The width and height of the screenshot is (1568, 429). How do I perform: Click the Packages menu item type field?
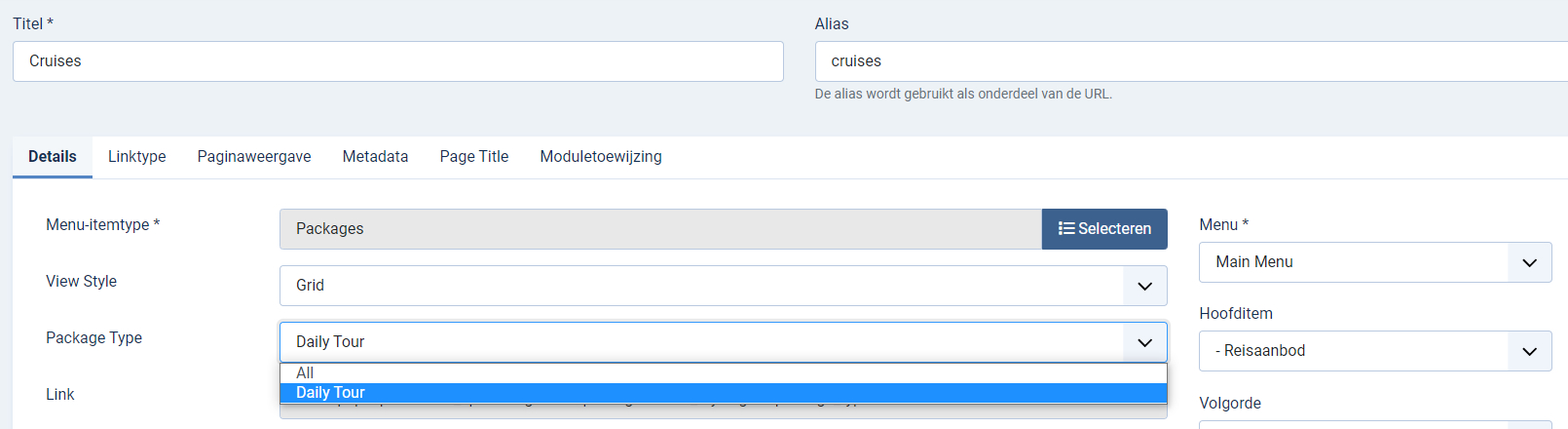[x=660, y=229]
